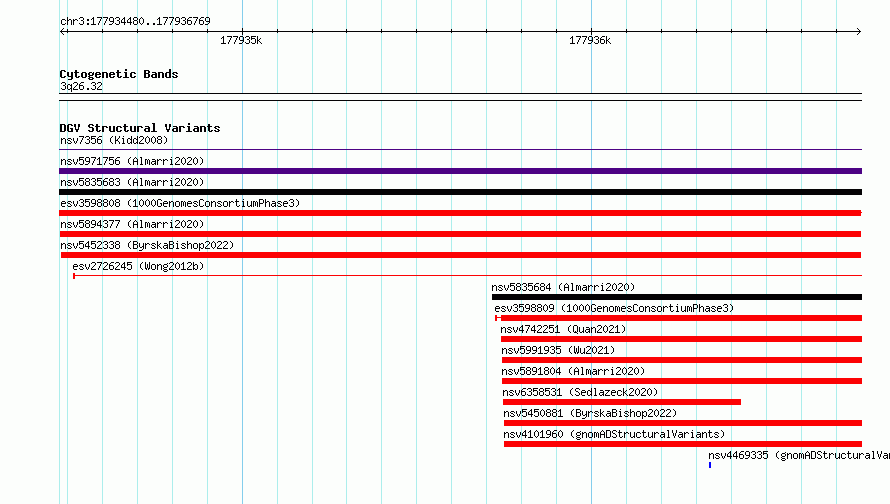This screenshot has width=890, height=504.
Task: Click the left arrow of the ruler
Action: (63, 32)
